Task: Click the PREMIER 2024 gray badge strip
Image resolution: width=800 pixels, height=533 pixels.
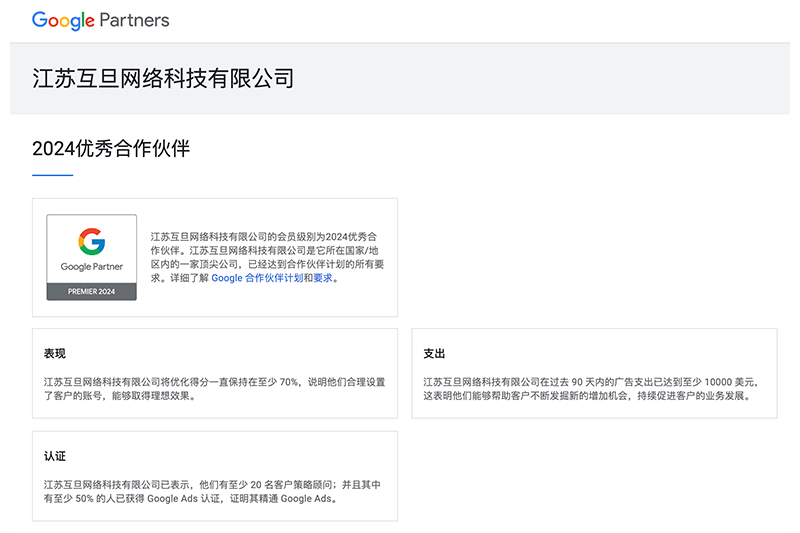Action: (x=91, y=291)
